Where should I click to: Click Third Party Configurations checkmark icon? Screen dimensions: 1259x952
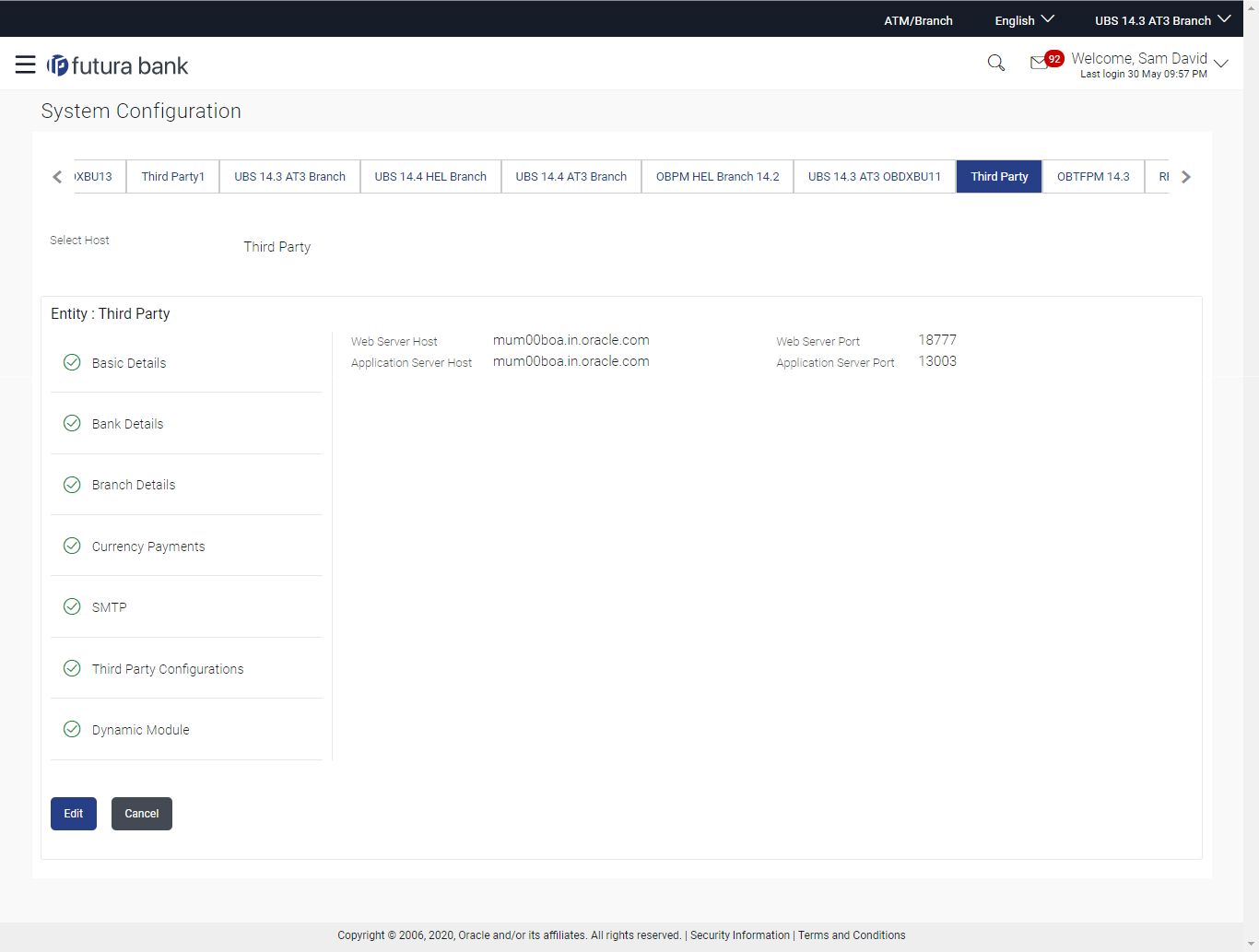pyautogui.click(x=72, y=668)
